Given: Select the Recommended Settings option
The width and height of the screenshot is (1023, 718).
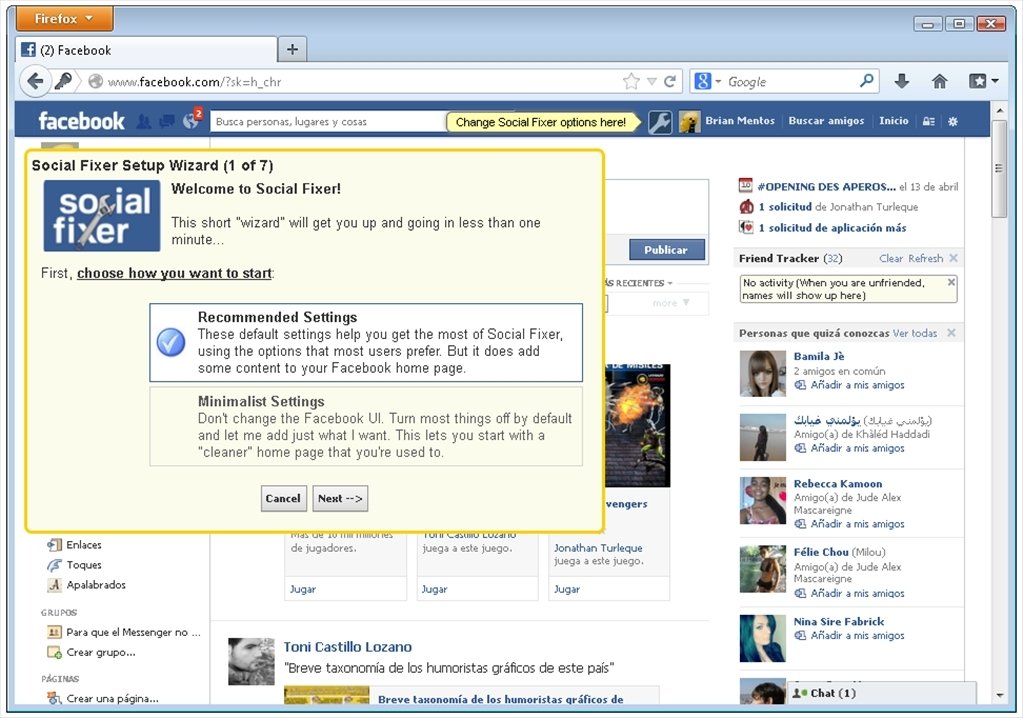Looking at the screenshot, I should (366, 342).
